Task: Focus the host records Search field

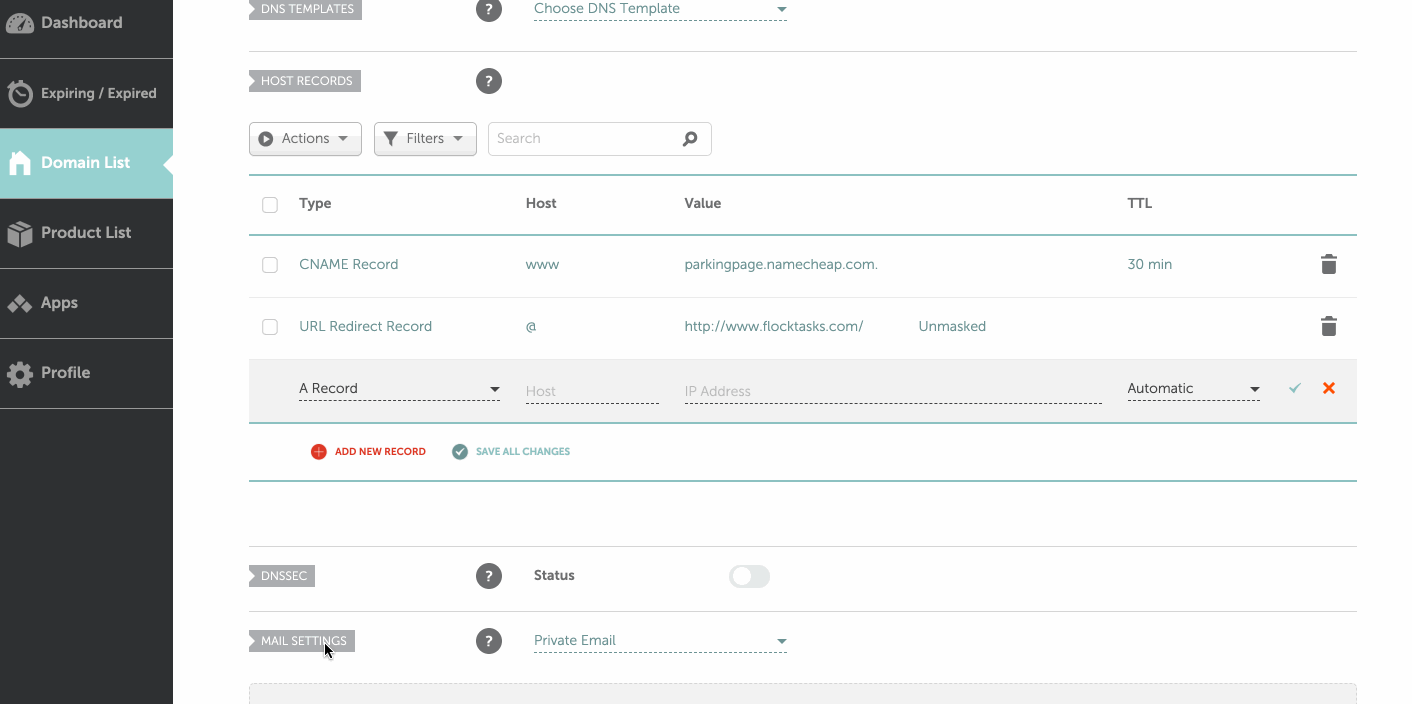Action: pos(600,139)
